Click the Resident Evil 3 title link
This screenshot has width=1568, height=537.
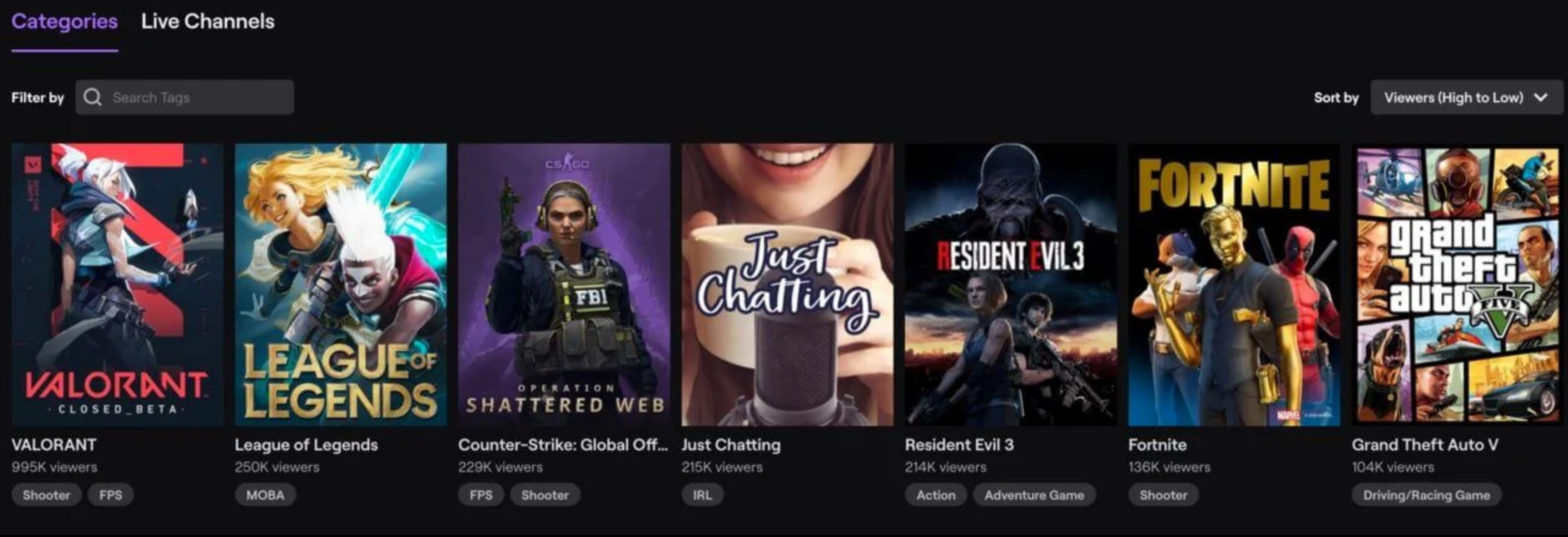coord(959,445)
